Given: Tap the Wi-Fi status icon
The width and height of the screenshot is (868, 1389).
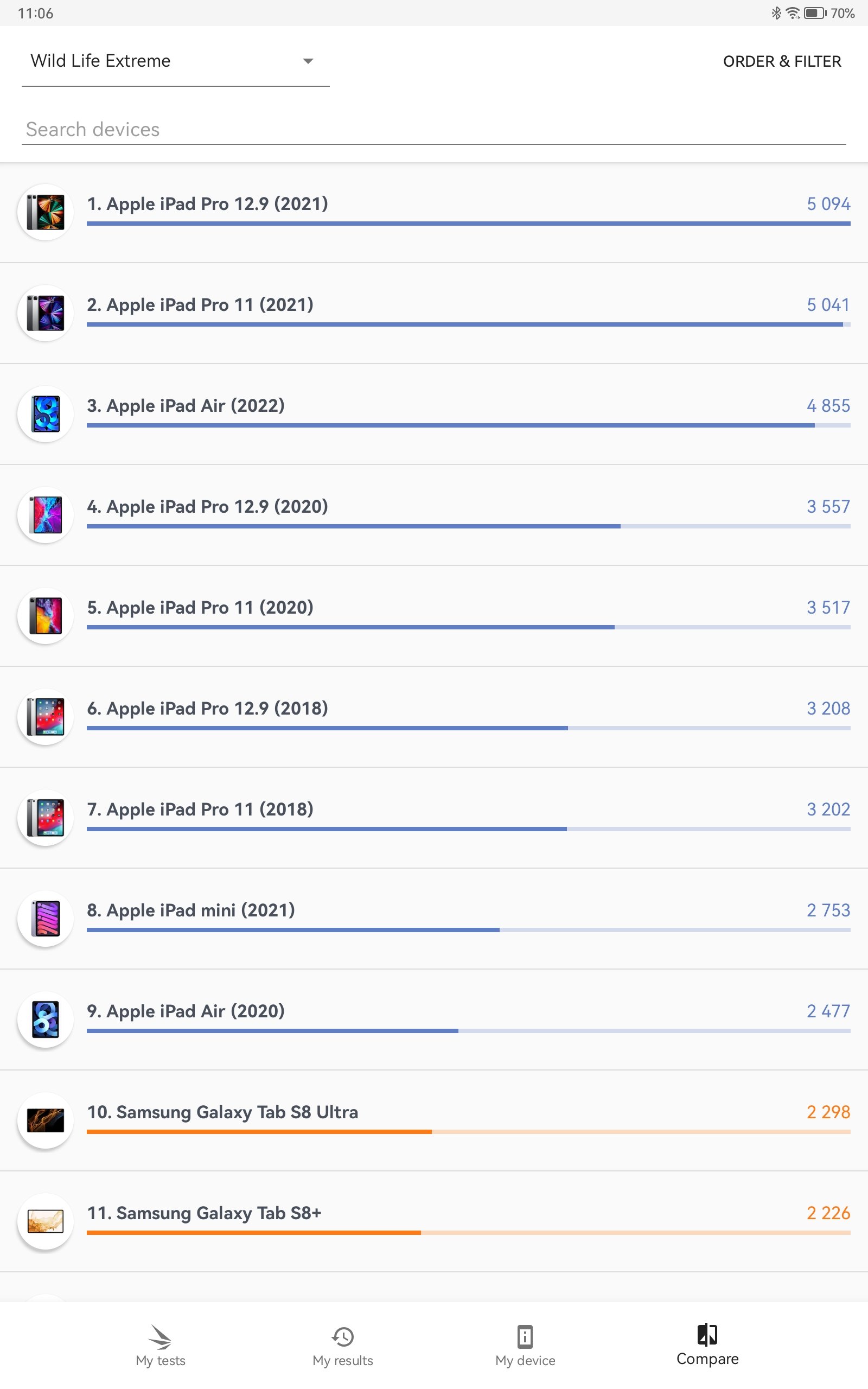Looking at the screenshot, I should coord(793,12).
